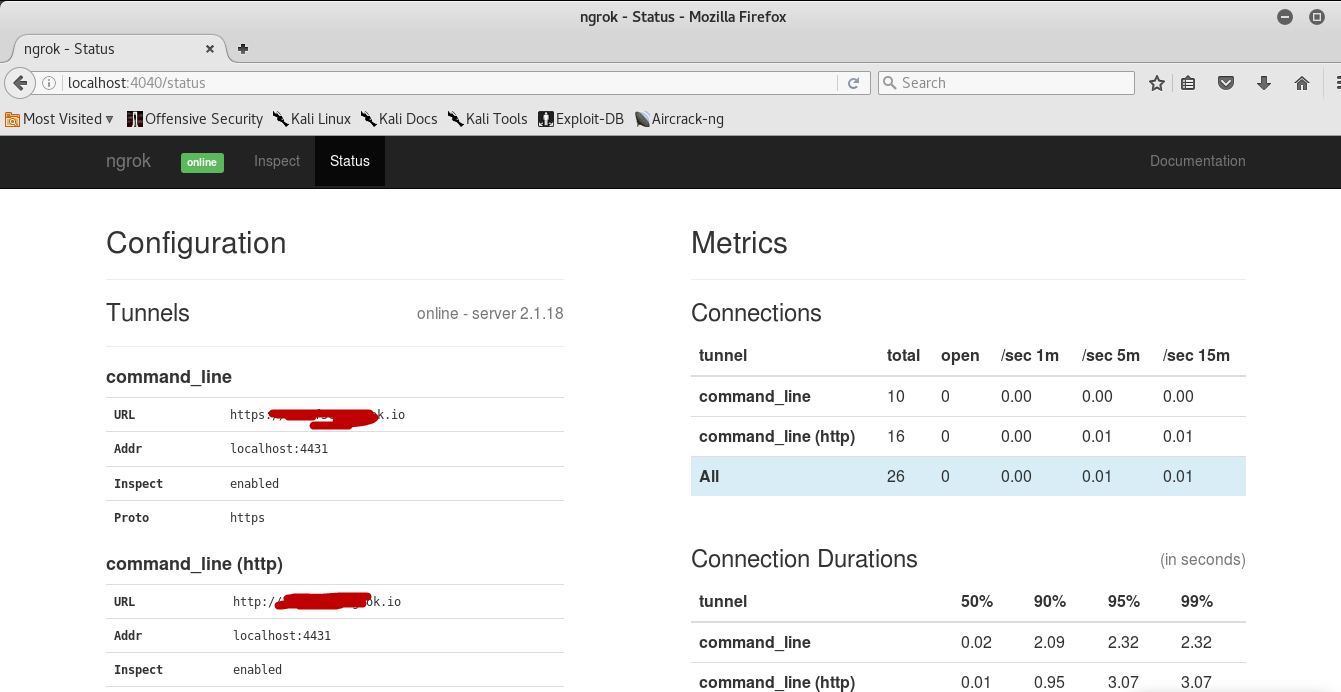The image size is (1341, 692).
Task: Click the "total" column header
Action: [x=902, y=356]
